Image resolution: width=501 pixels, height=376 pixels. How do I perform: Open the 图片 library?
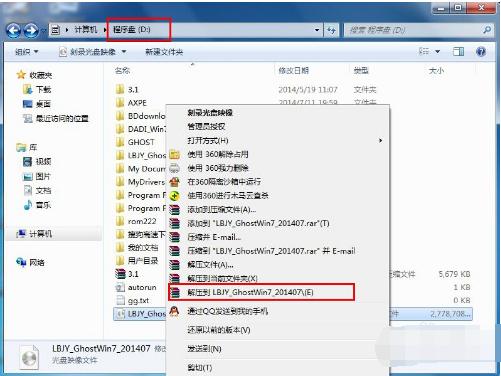[x=37, y=176]
